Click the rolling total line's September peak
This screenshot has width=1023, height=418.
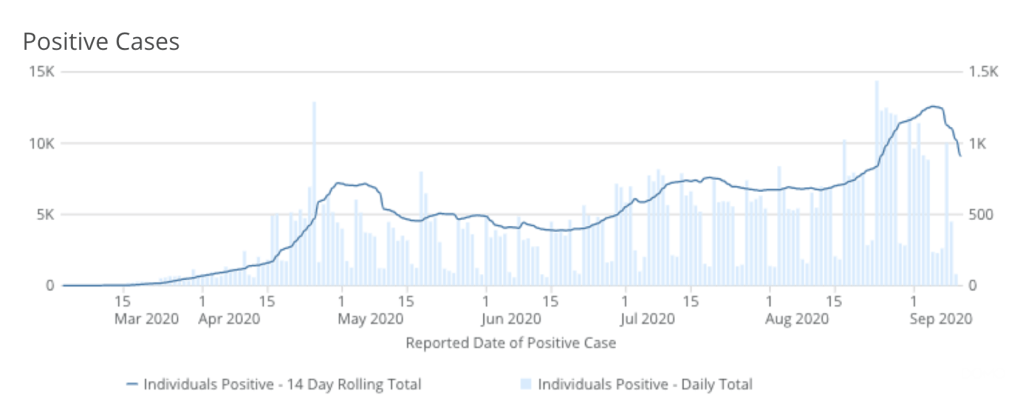point(934,106)
